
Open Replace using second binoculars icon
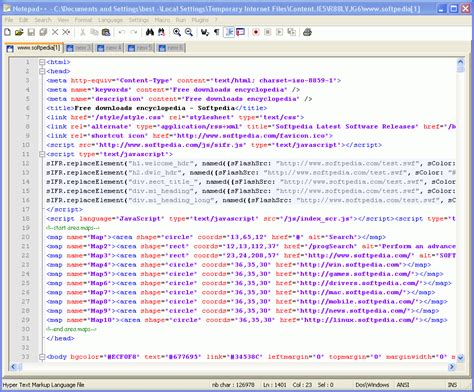(161, 32)
